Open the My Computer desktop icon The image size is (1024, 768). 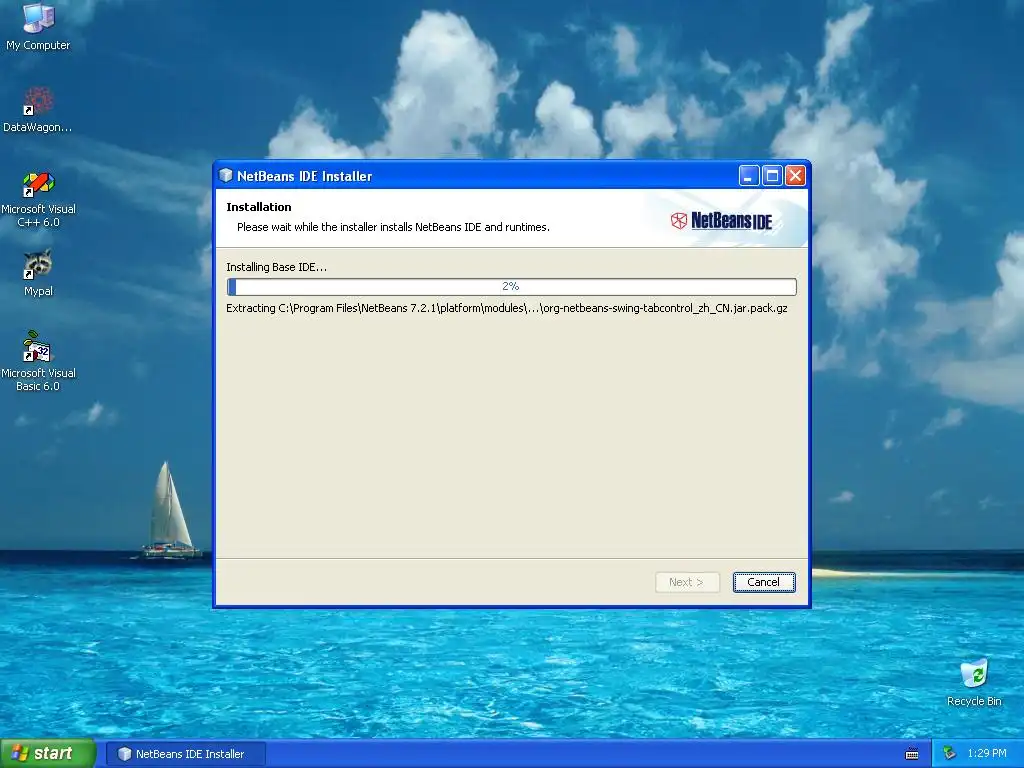click(38, 26)
